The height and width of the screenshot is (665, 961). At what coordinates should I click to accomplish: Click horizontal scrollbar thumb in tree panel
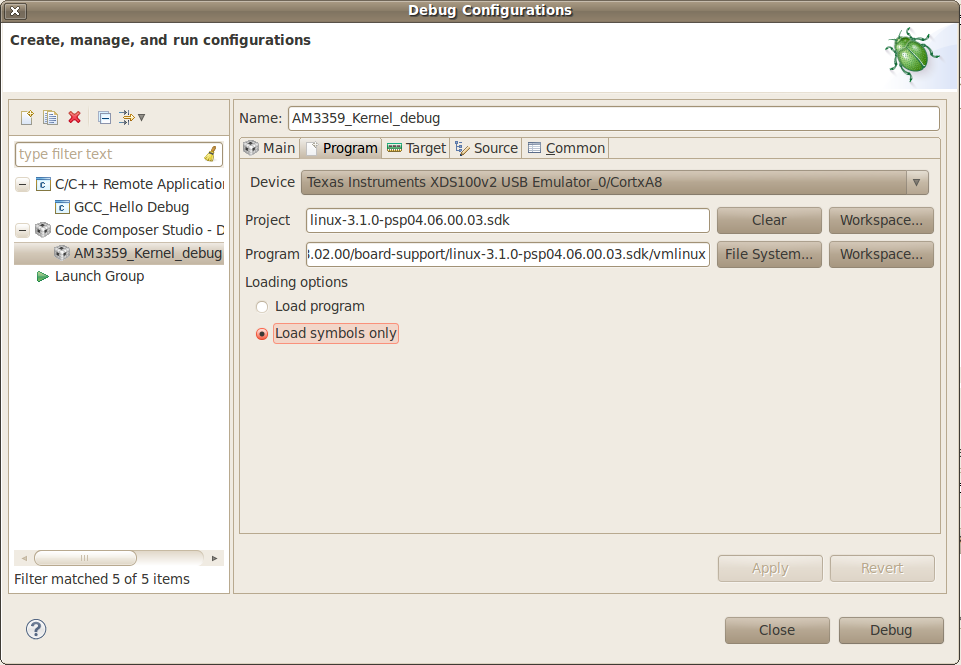pos(85,558)
